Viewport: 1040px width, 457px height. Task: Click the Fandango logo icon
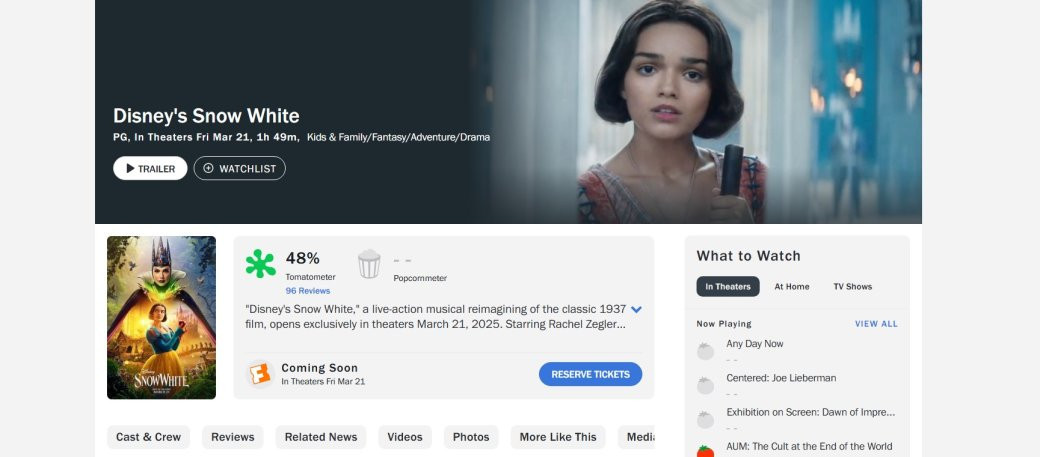coord(260,374)
